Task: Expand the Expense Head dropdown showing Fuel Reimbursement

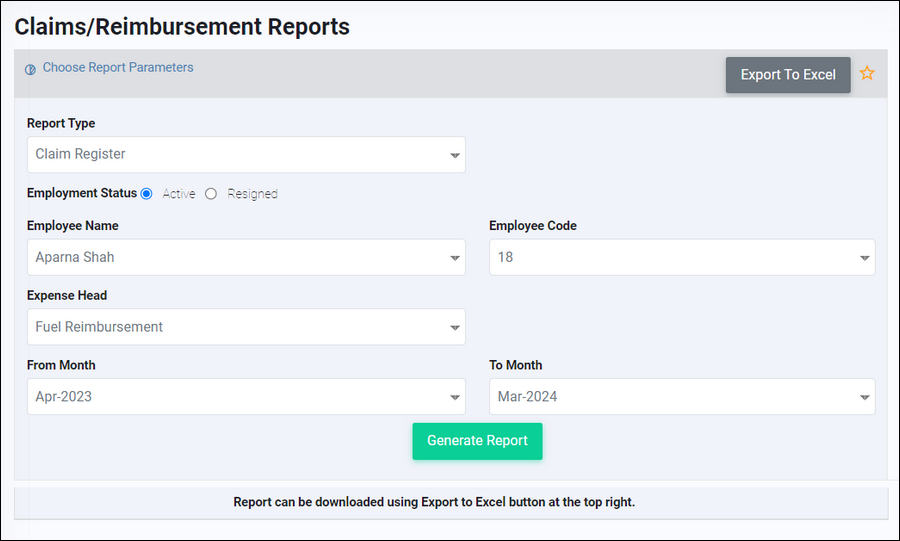Action: coord(245,327)
